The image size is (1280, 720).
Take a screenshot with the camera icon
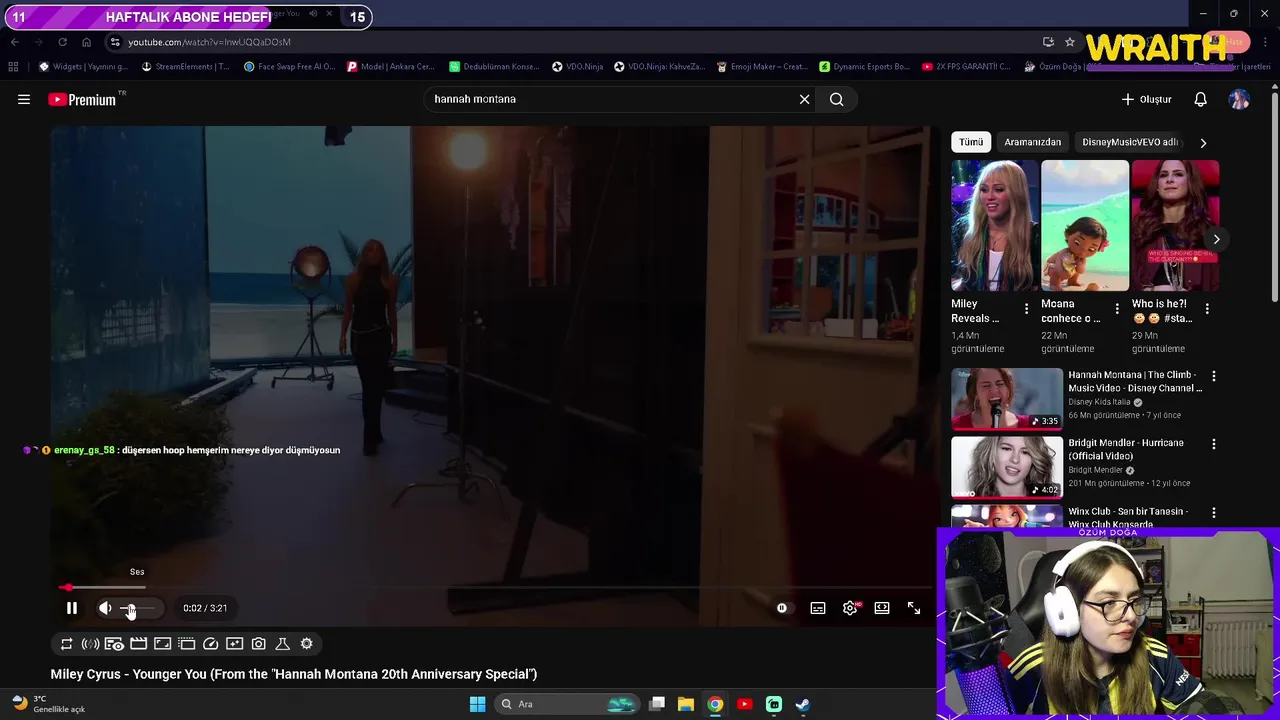258,644
